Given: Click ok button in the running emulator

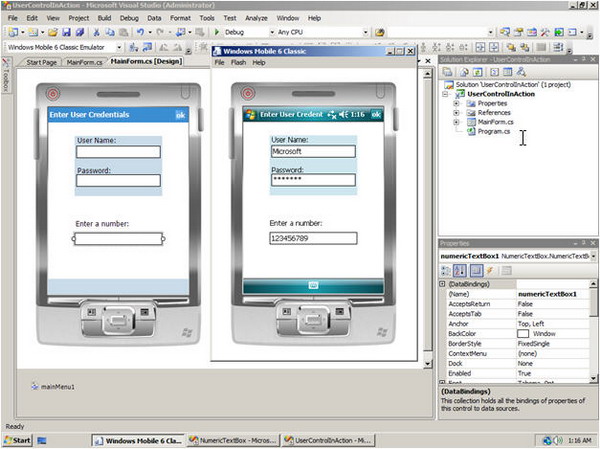Looking at the screenshot, I should (x=376, y=114).
